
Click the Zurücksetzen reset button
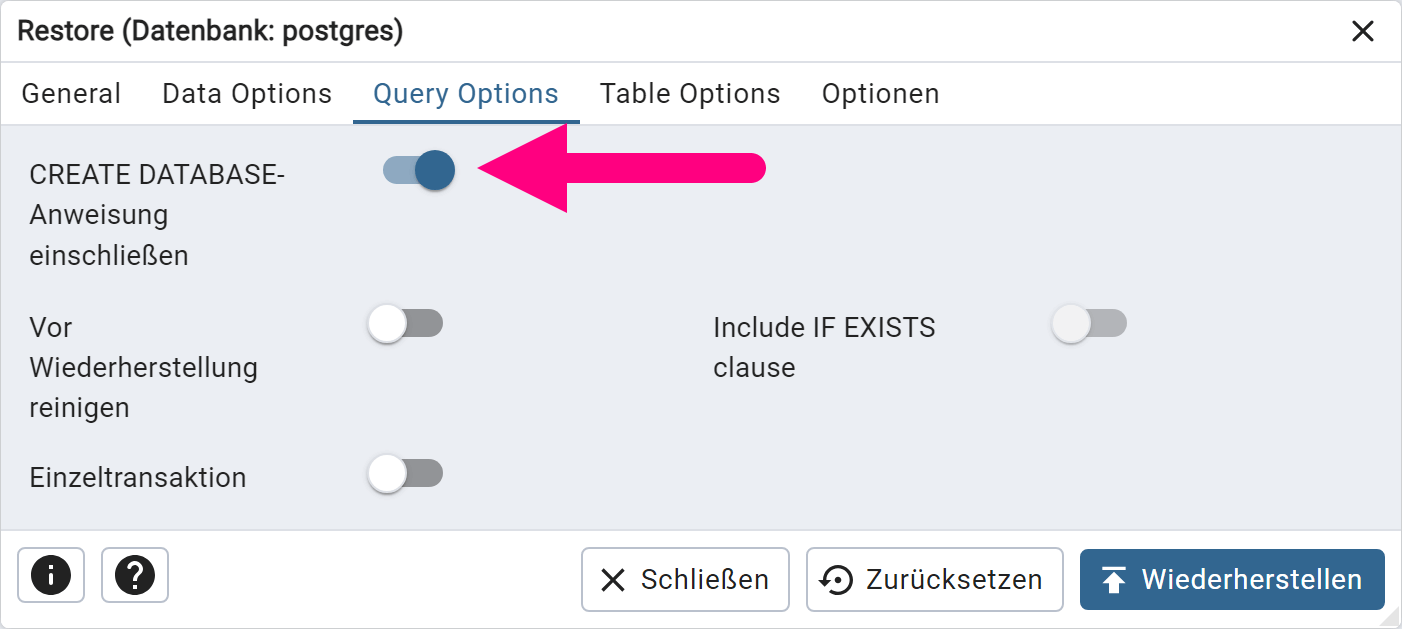(934, 579)
